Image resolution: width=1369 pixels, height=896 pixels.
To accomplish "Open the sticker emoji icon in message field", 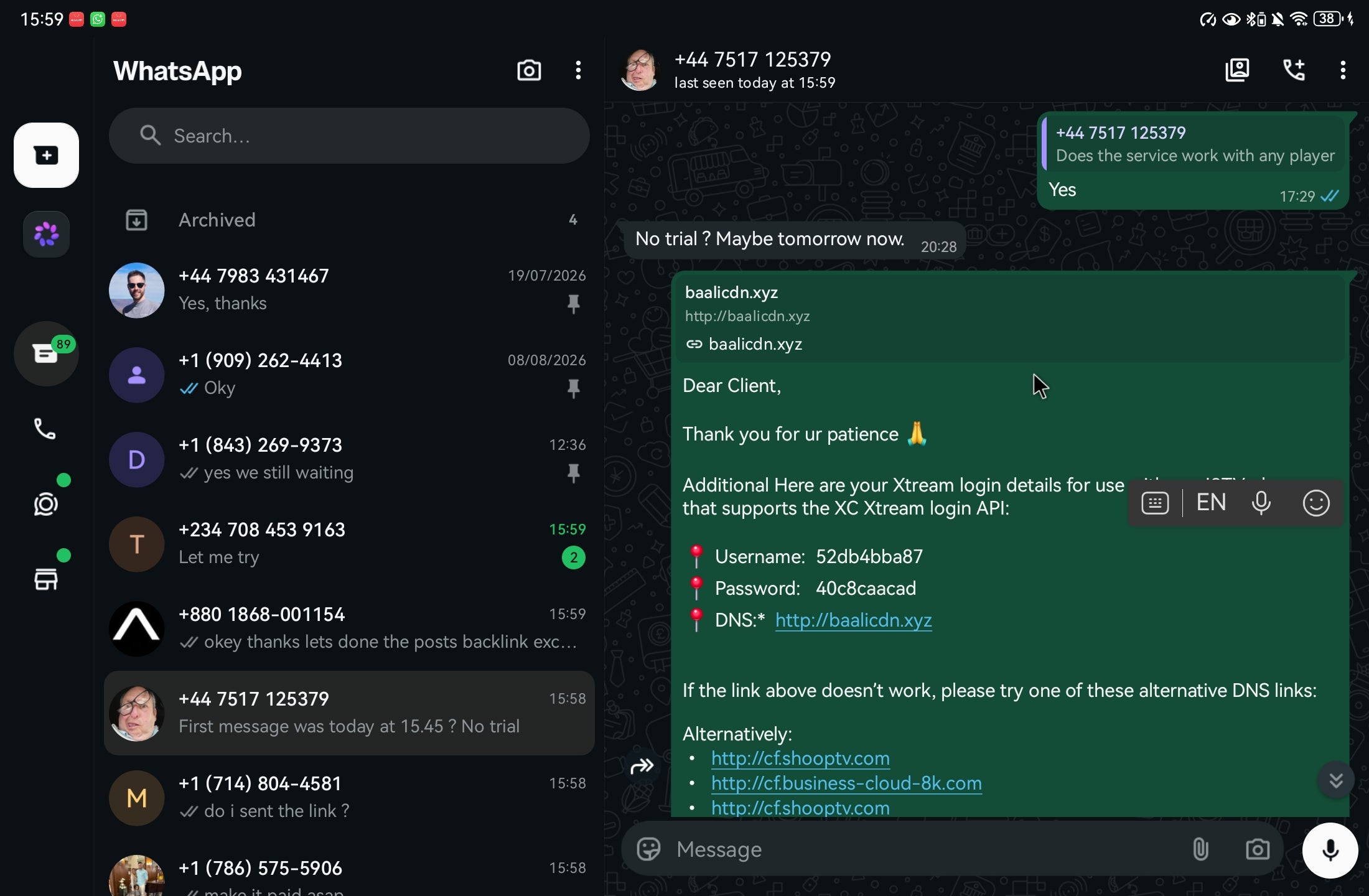I will click(648, 849).
